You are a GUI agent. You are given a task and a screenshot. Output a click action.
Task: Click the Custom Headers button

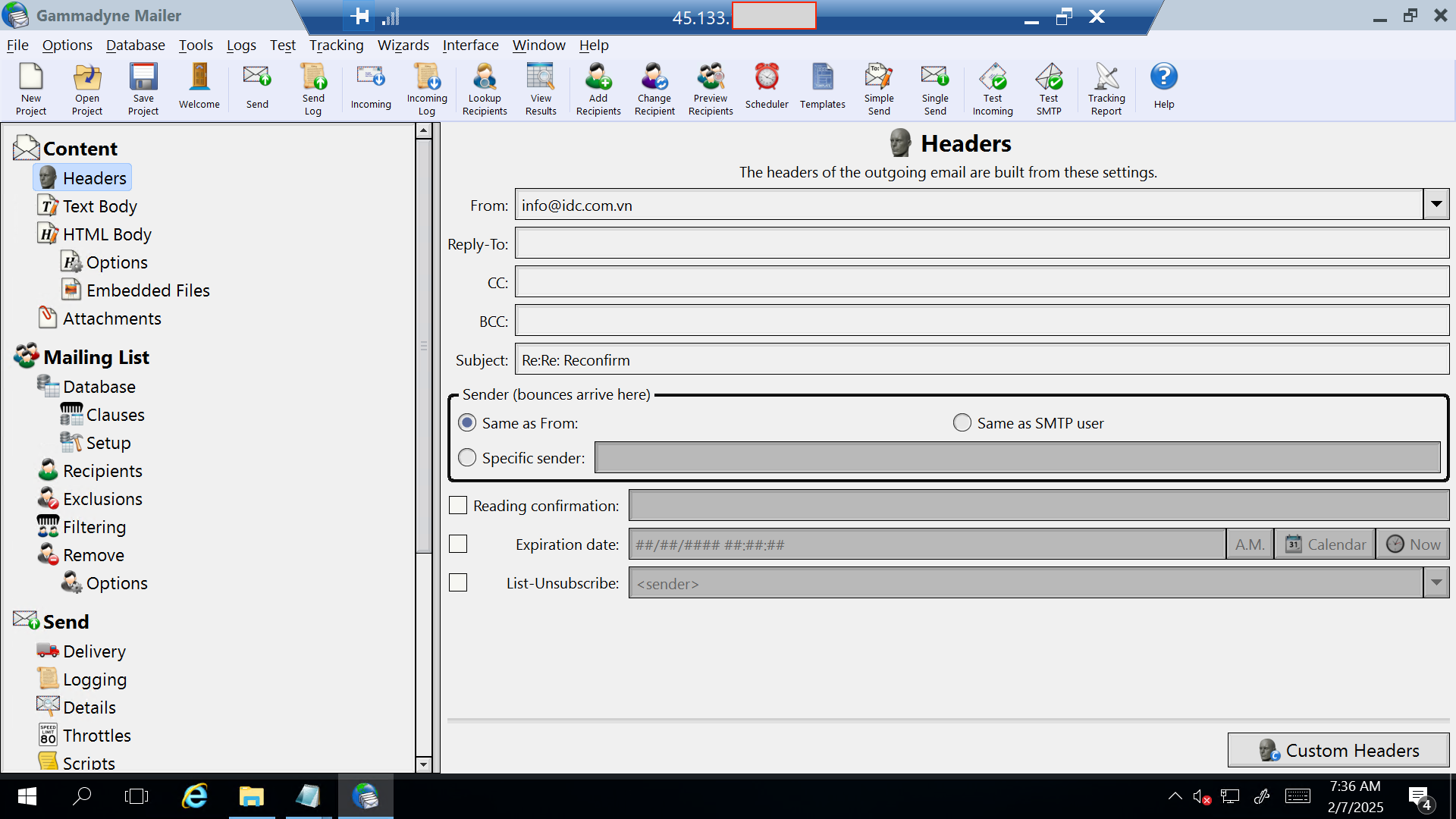click(1338, 750)
